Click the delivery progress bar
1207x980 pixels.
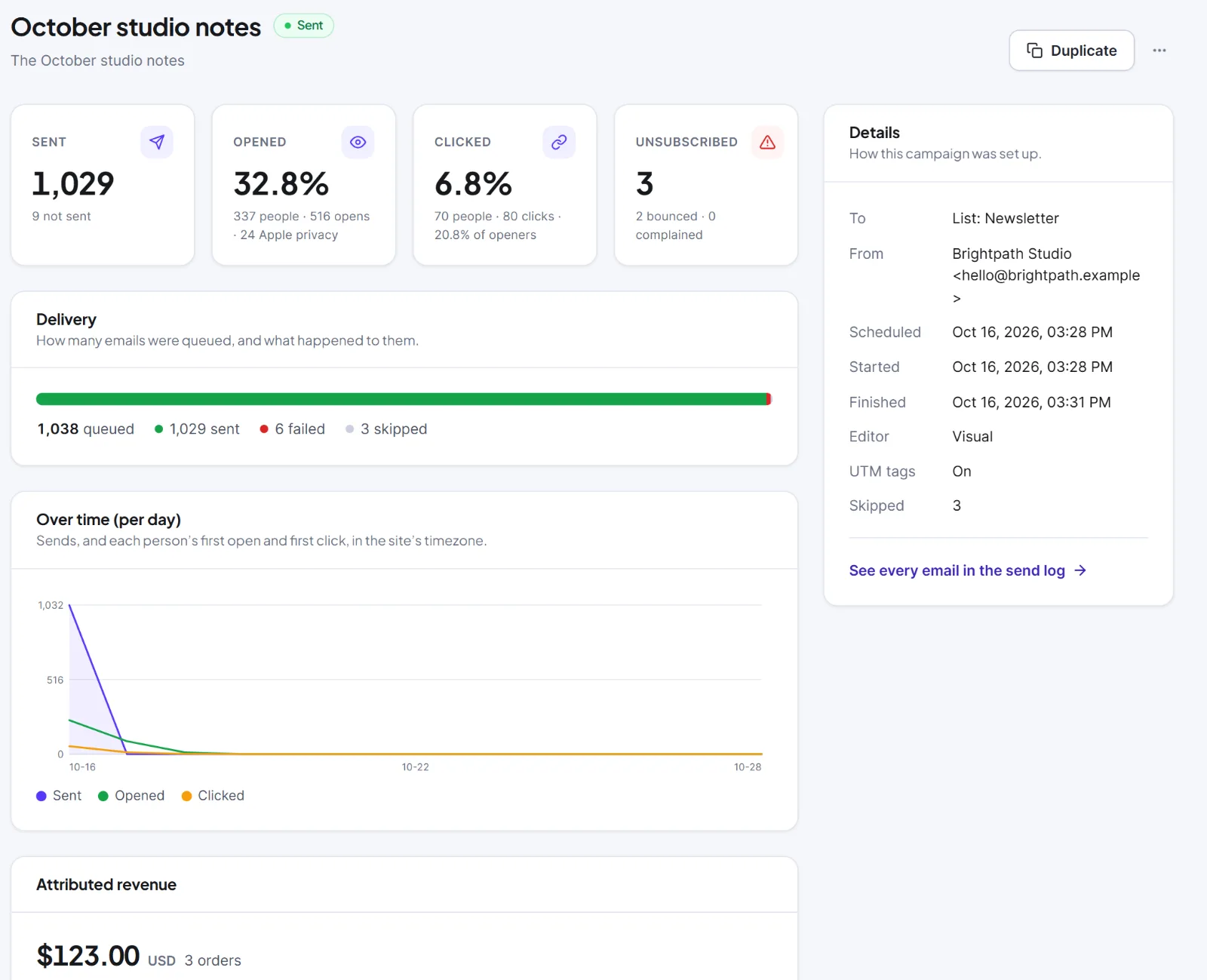tap(404, 399)
